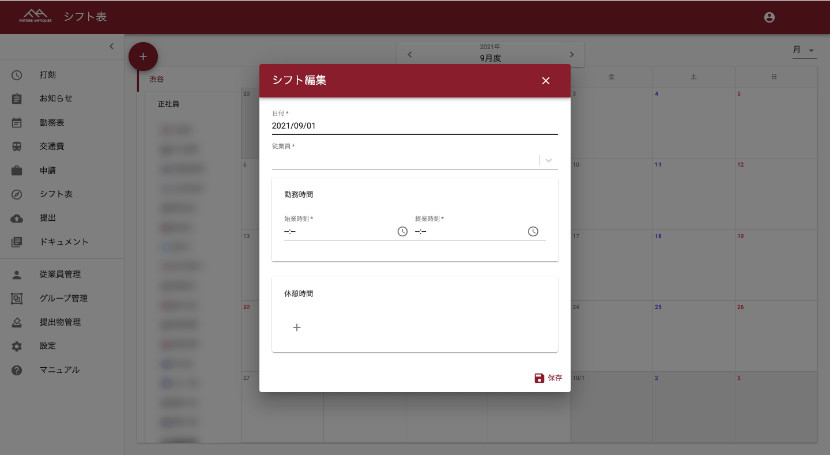
Task: Go to the next month
Action: tap(571, 54)
